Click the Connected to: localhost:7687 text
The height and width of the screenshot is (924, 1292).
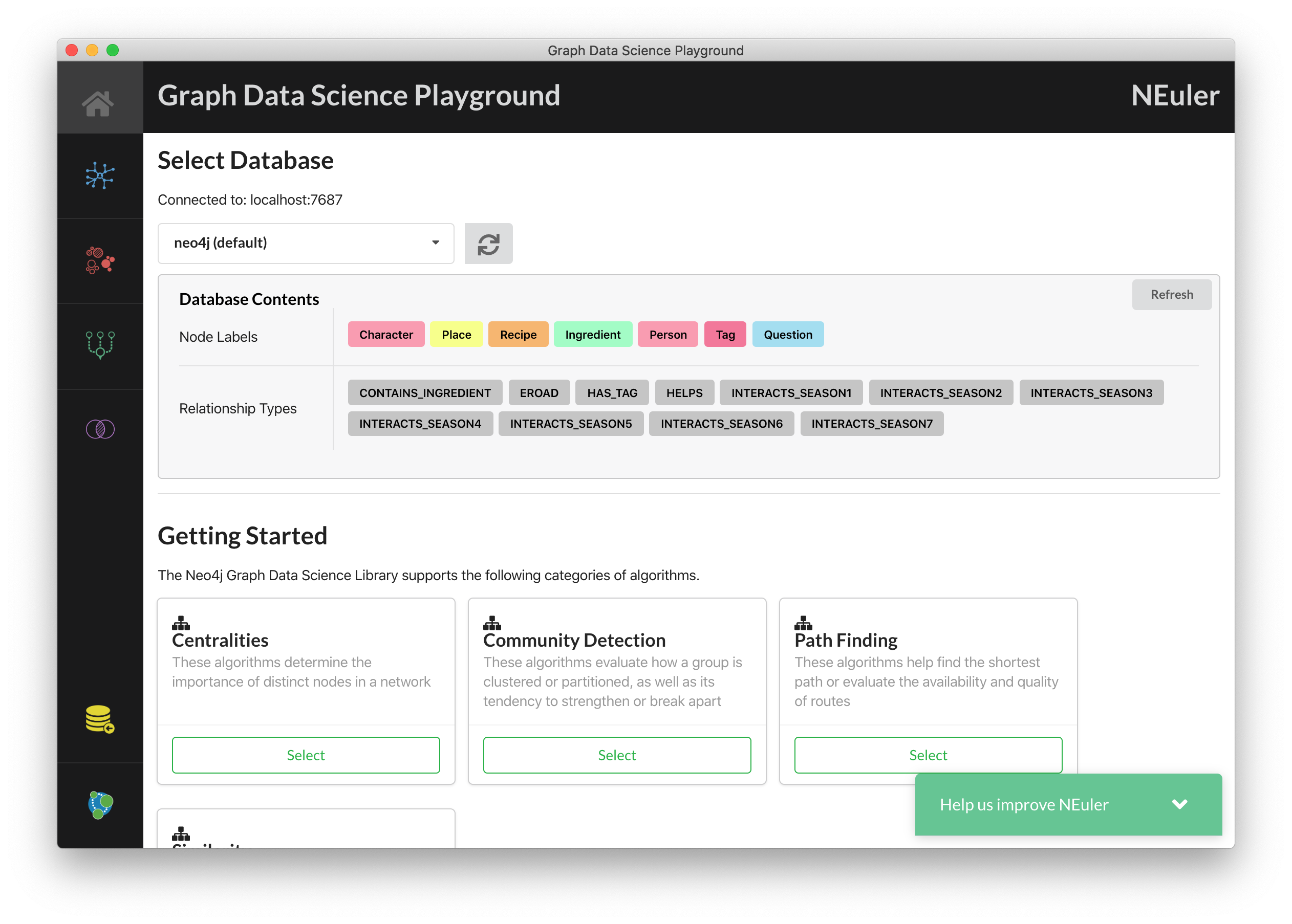click(x=250, y=200)
